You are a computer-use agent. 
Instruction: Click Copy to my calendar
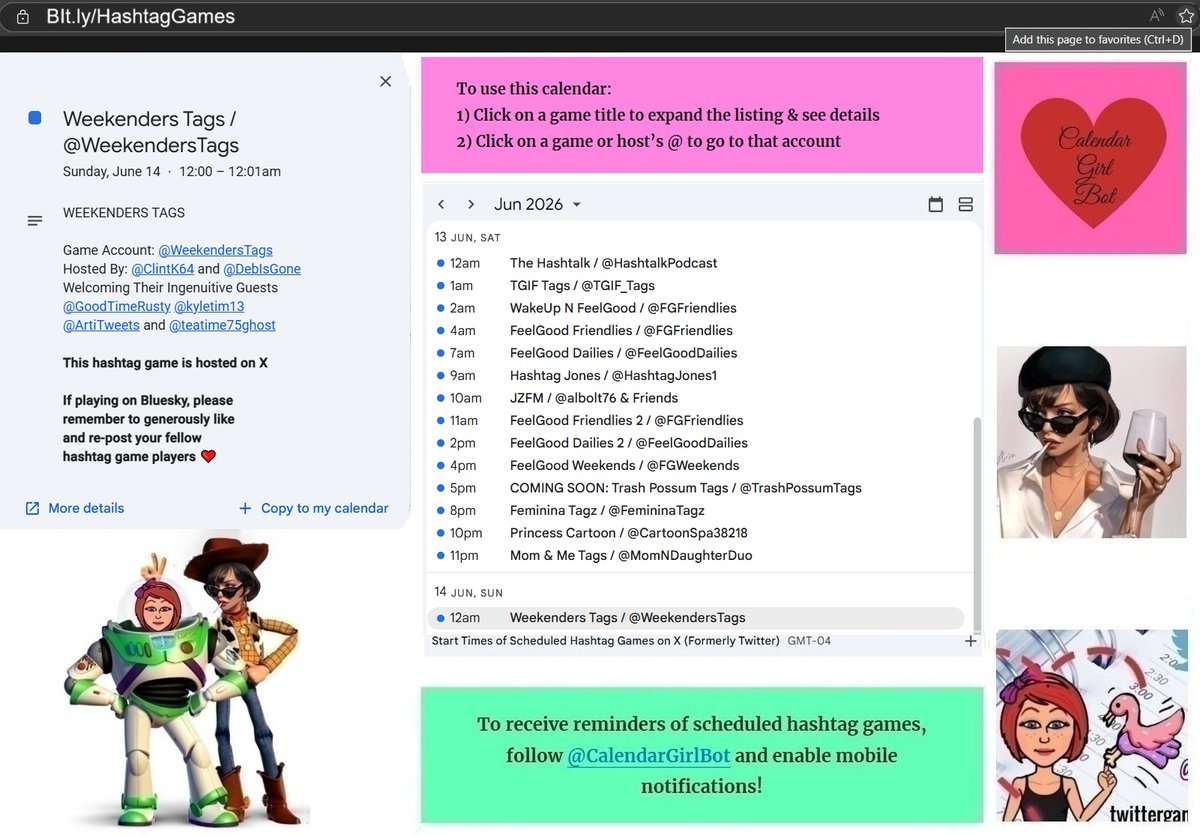coord(314,508)
